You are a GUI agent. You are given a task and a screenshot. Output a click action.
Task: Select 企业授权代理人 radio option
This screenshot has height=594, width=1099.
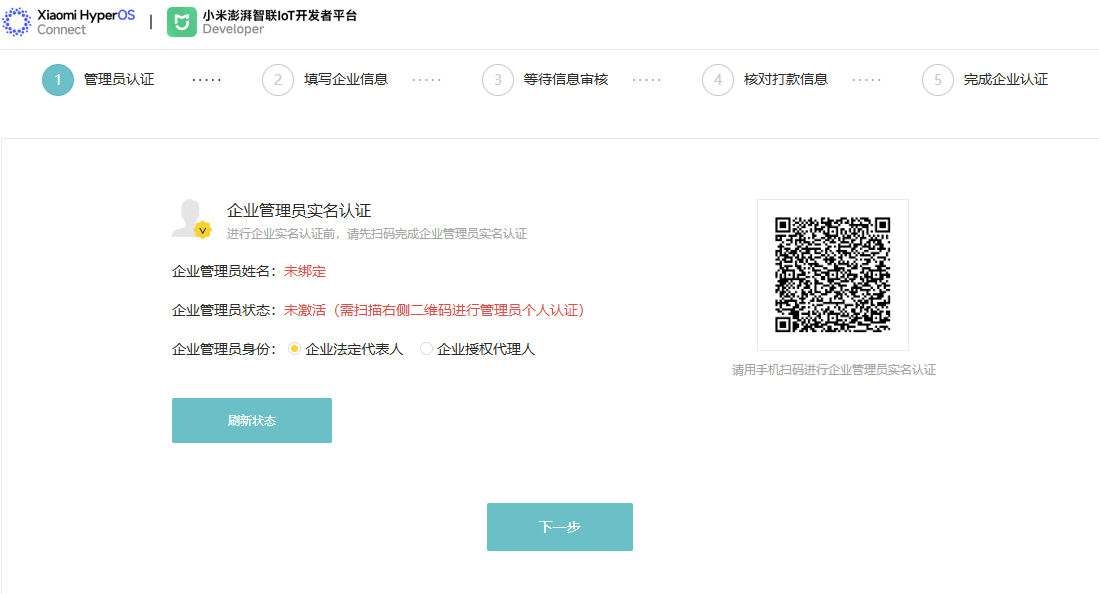(426, 349)
